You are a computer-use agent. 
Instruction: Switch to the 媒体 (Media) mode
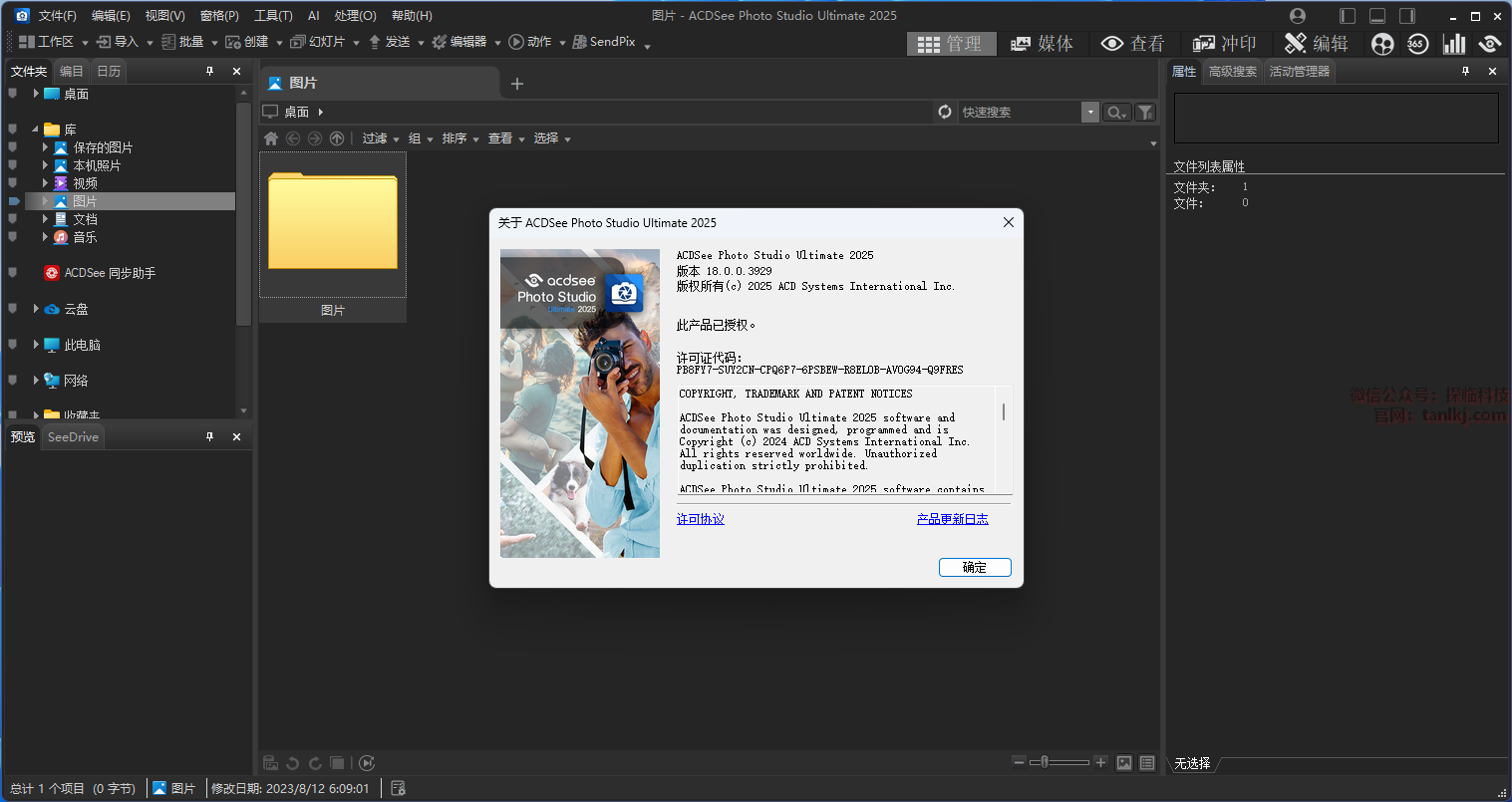pyautogui.click(x=1042, y=43)
